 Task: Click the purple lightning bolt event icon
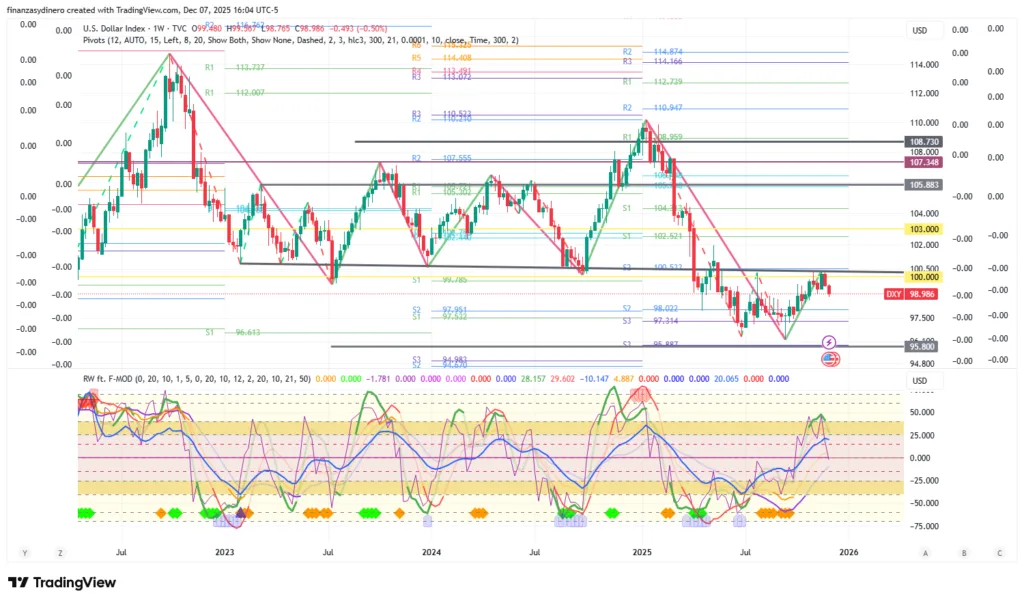(829, 343)
